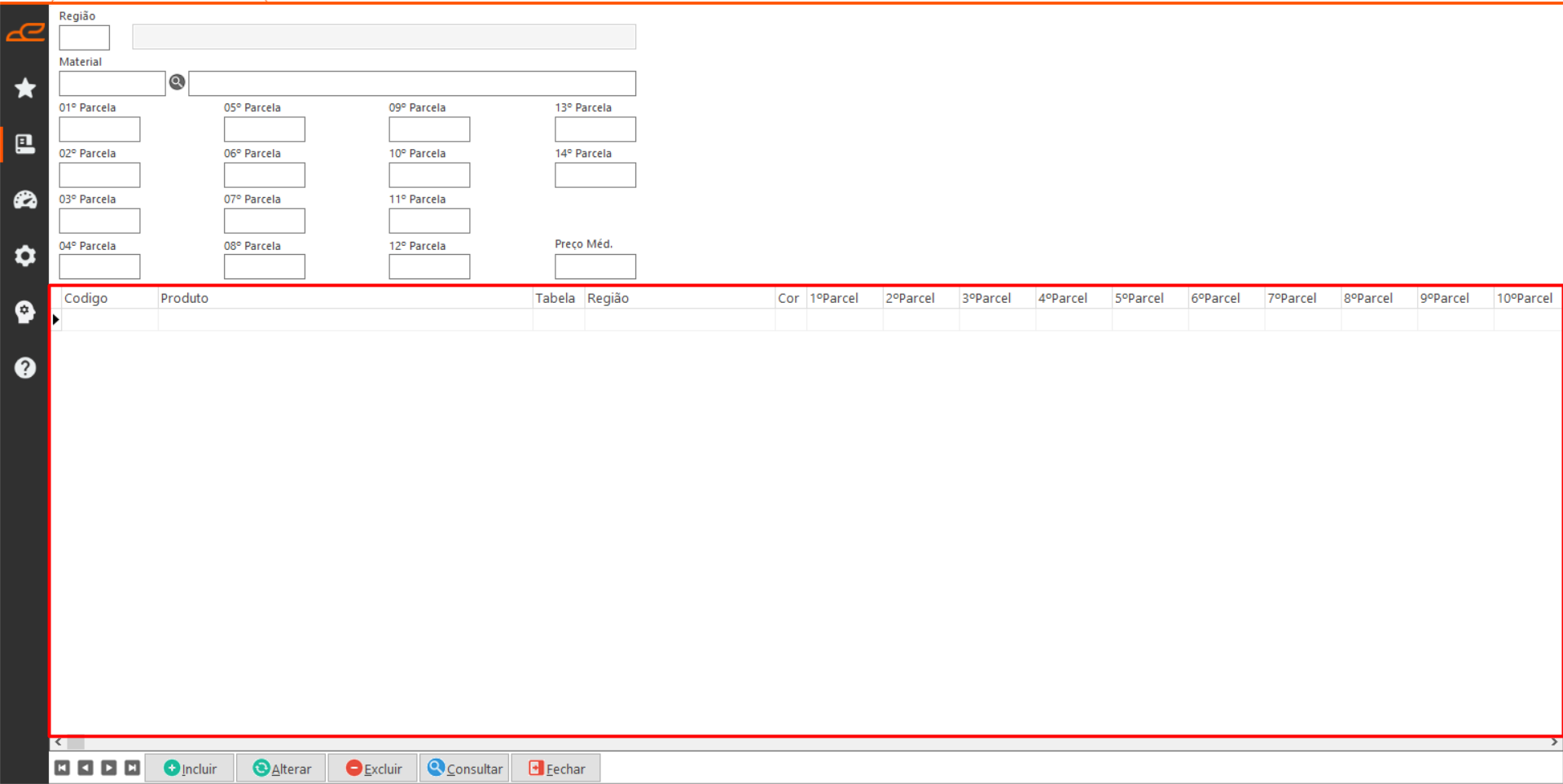This screenshot has height=784, width=1563.
Task: Go to the previous record
Action: 86,768
